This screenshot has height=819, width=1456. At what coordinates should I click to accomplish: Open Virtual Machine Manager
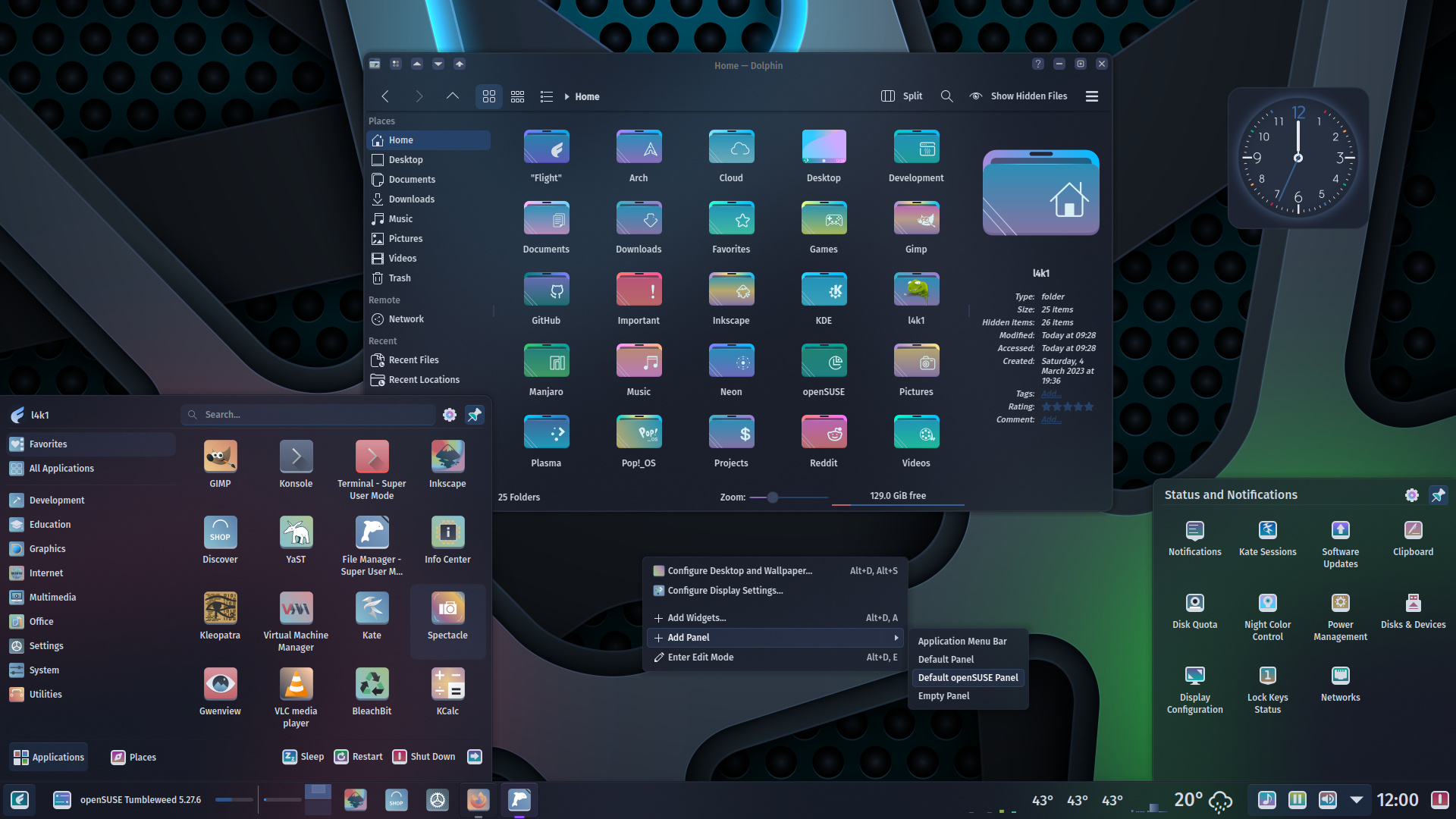(x=296, y=621)
